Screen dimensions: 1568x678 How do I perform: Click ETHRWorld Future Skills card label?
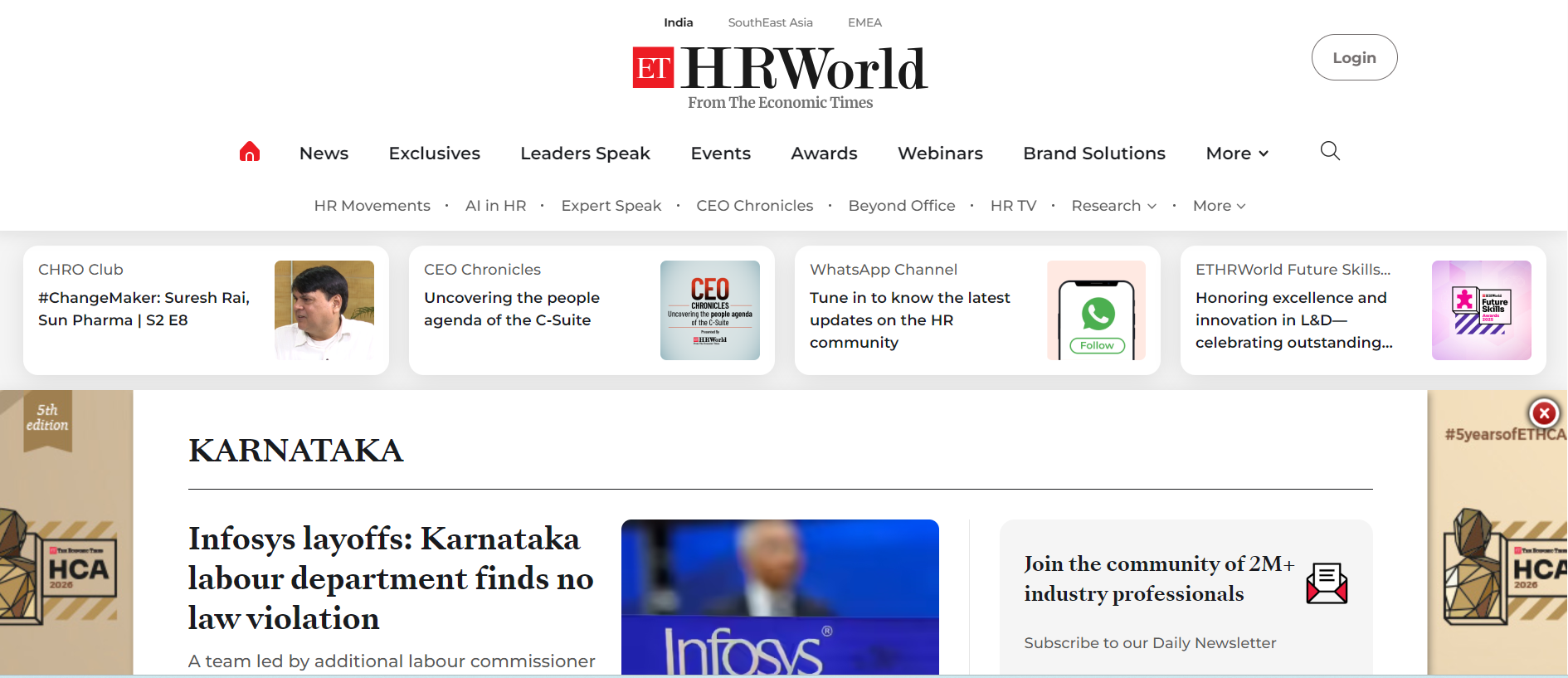[x=1293, y=270]
